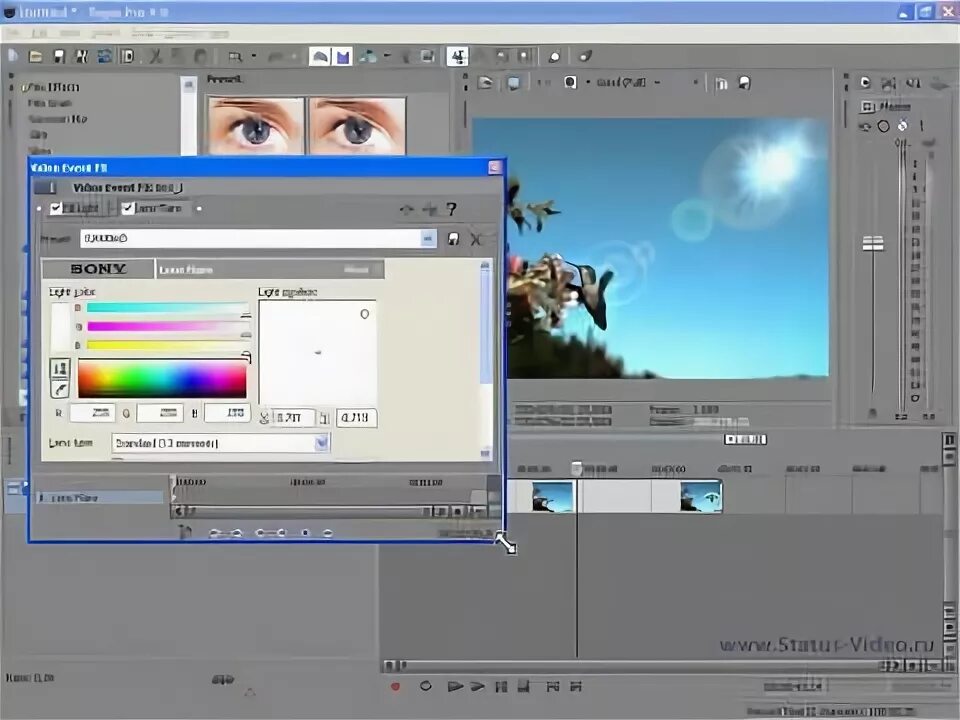The height and width of the screenshot is (720, 960).
Task: Click the G value input field
Action: pos(160,413)
